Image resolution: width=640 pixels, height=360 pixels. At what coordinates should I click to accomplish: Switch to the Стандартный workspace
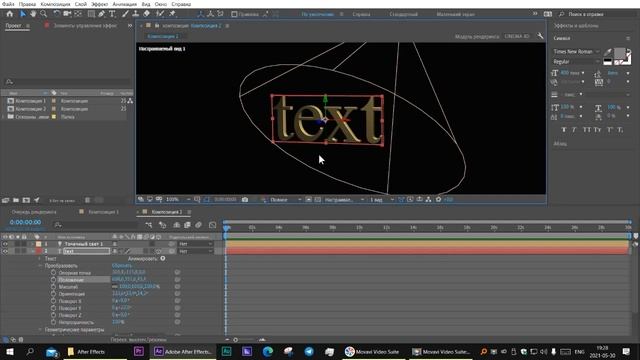click(403, 14)
